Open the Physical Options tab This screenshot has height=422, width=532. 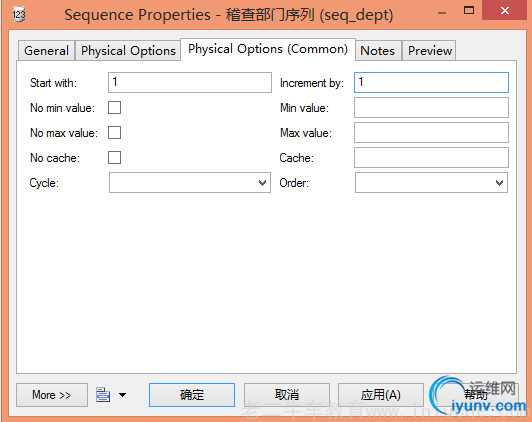point(128,51)
